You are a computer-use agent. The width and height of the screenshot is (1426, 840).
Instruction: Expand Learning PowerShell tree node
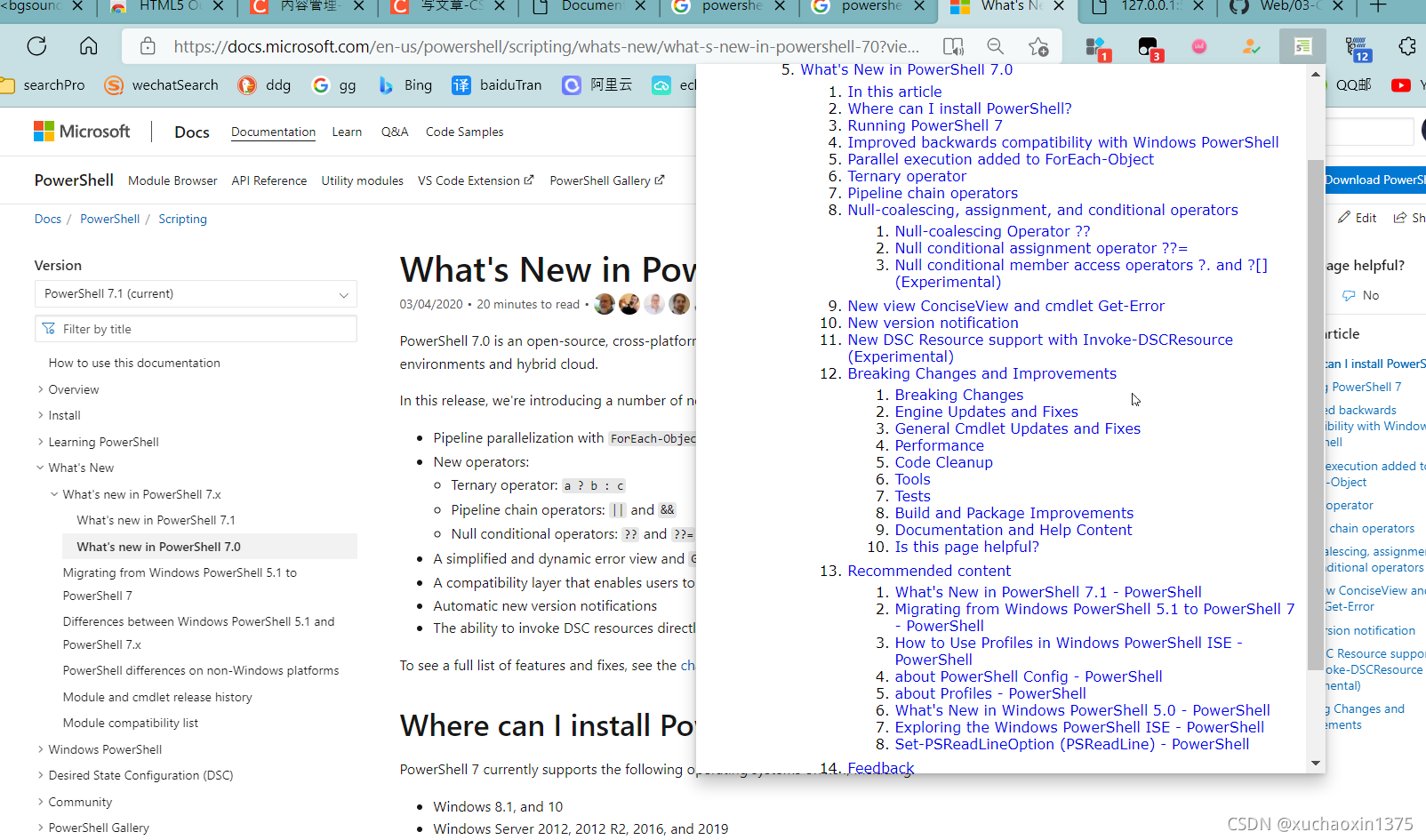[41, 442]
